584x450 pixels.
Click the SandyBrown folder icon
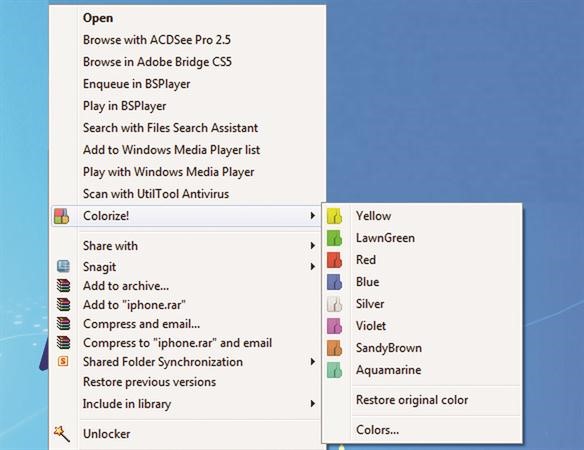click(x=334, y=348)
